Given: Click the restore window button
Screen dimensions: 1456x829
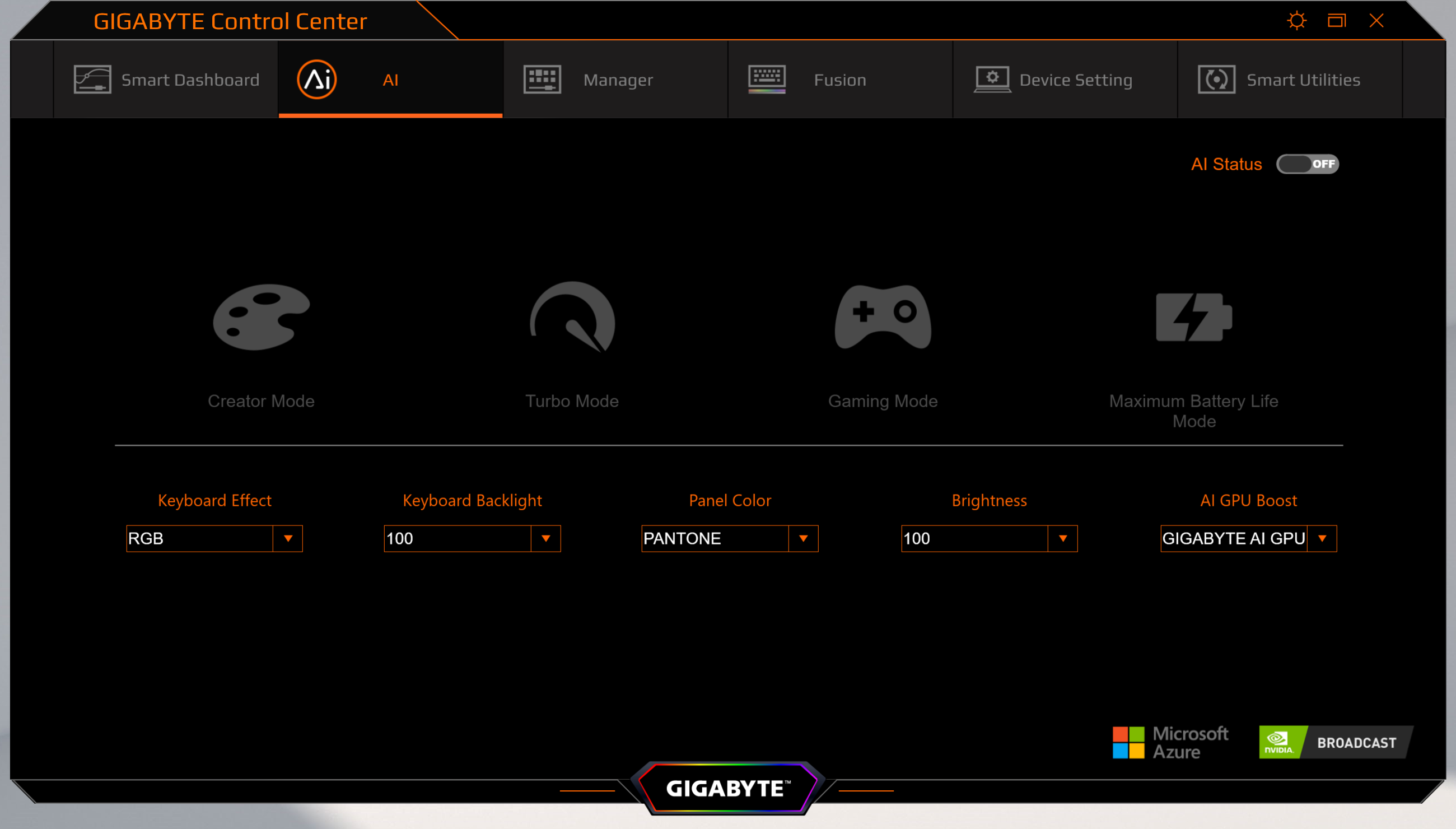Looking at the screenshot, I should [1337, 21].
